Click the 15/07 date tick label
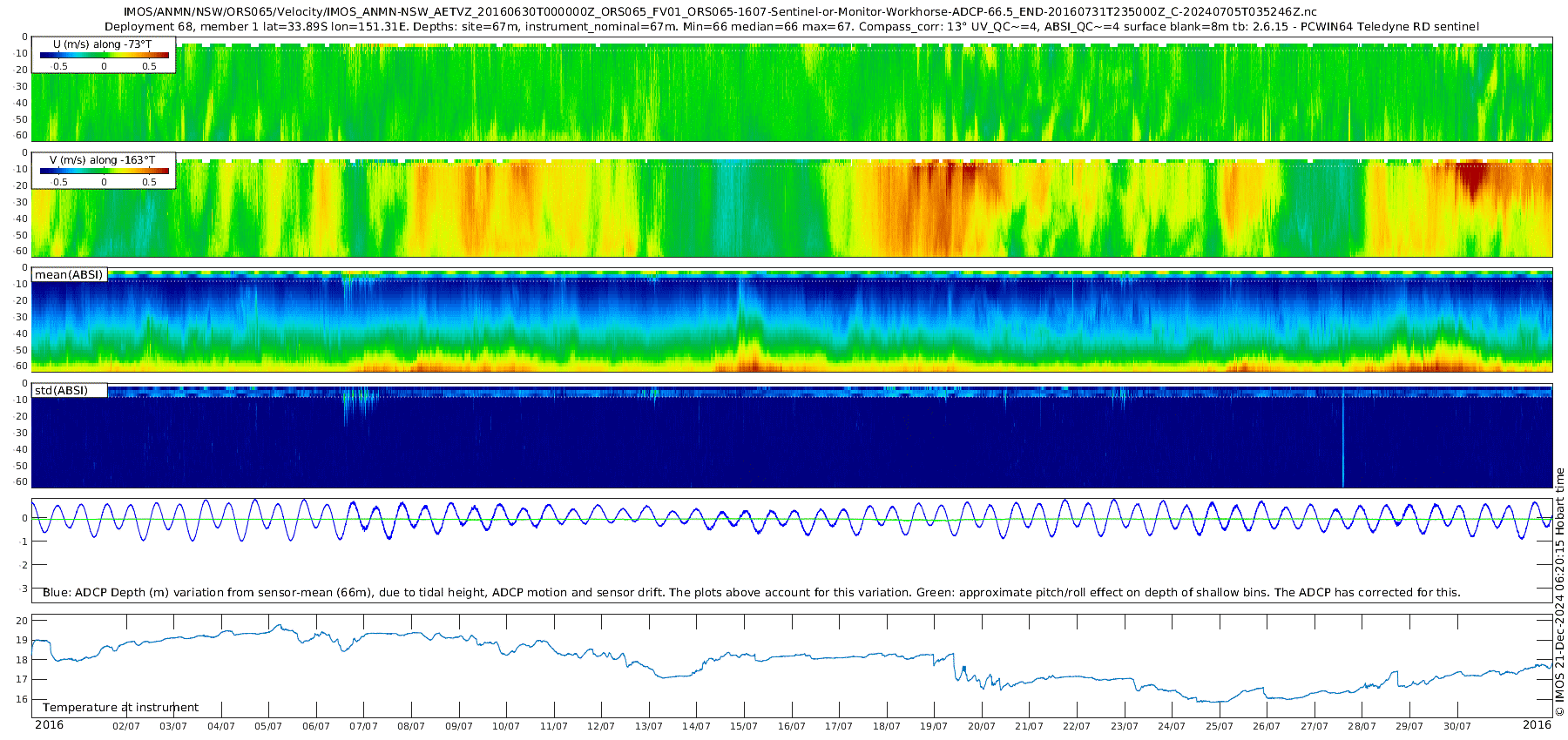The height and width of the screenshot is (740, 1568). point(744,726)
